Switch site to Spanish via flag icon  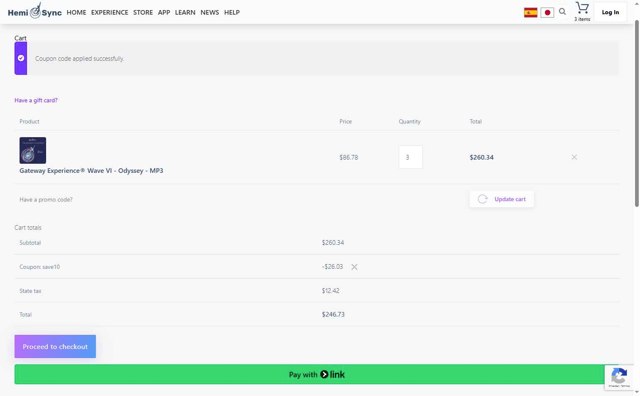pos(531,13)
